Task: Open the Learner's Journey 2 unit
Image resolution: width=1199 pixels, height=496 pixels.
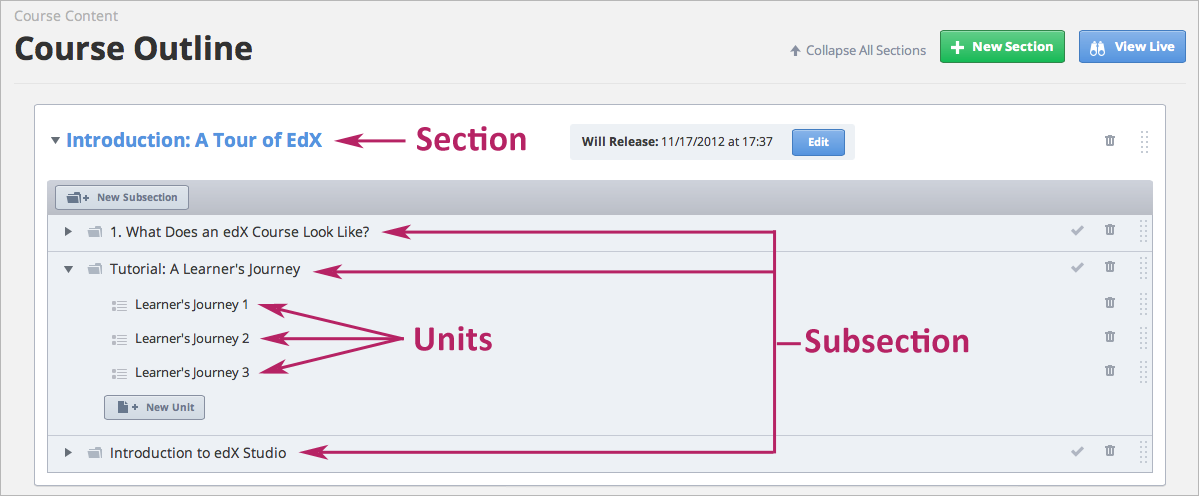Action: coord(192,338)
